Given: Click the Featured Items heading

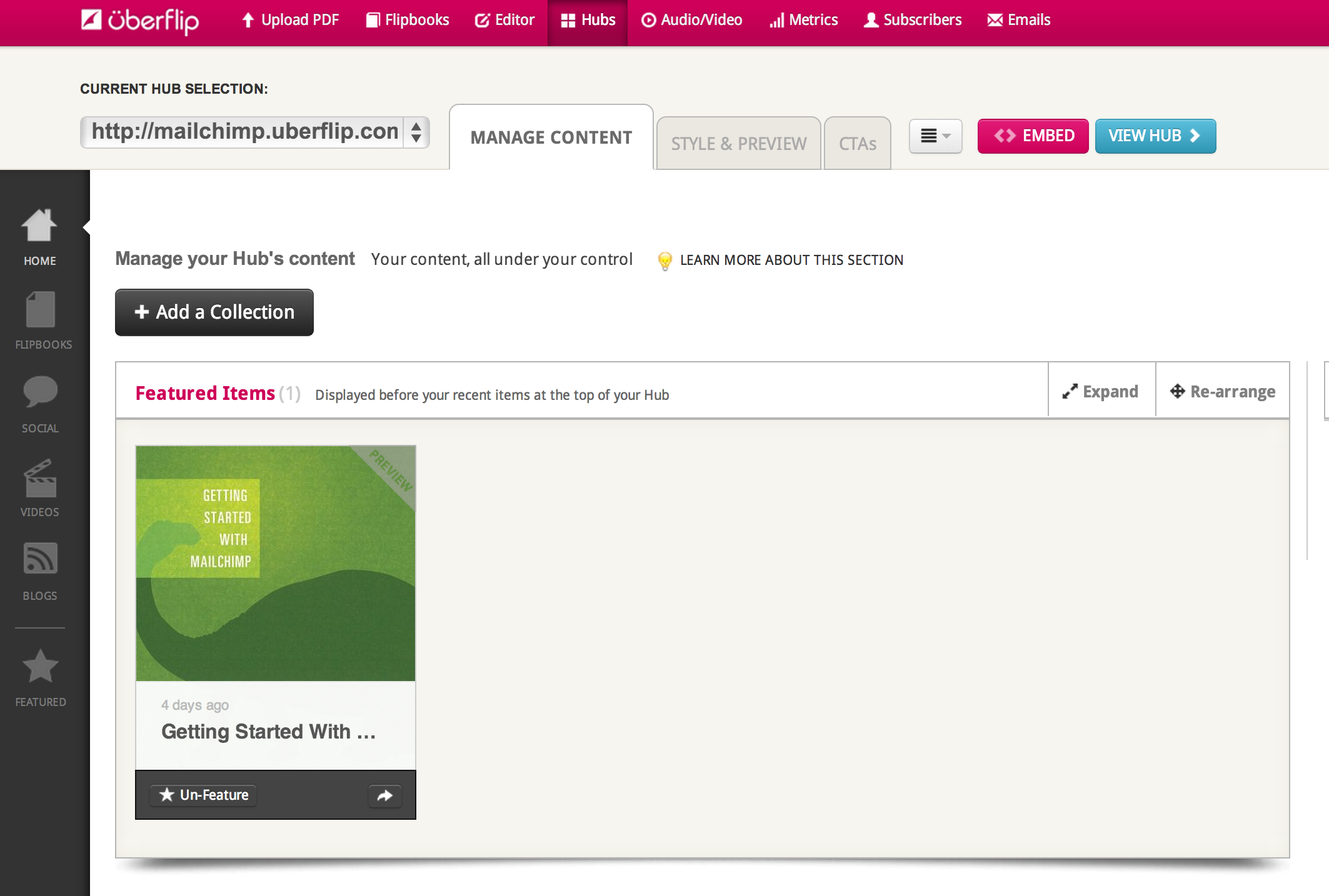Looking at the screenshot, I should tap(205, 393).
